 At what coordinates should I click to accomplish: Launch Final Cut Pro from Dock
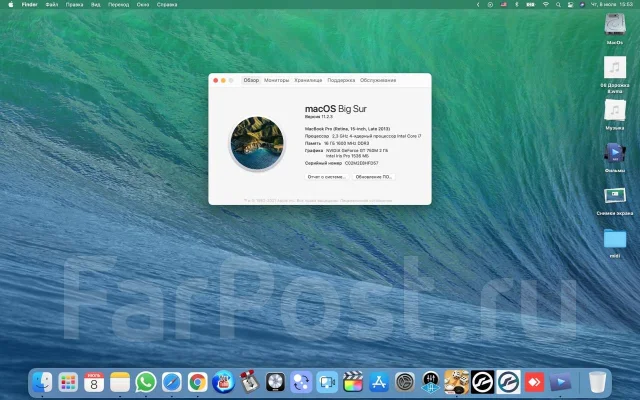pos(353,382)
